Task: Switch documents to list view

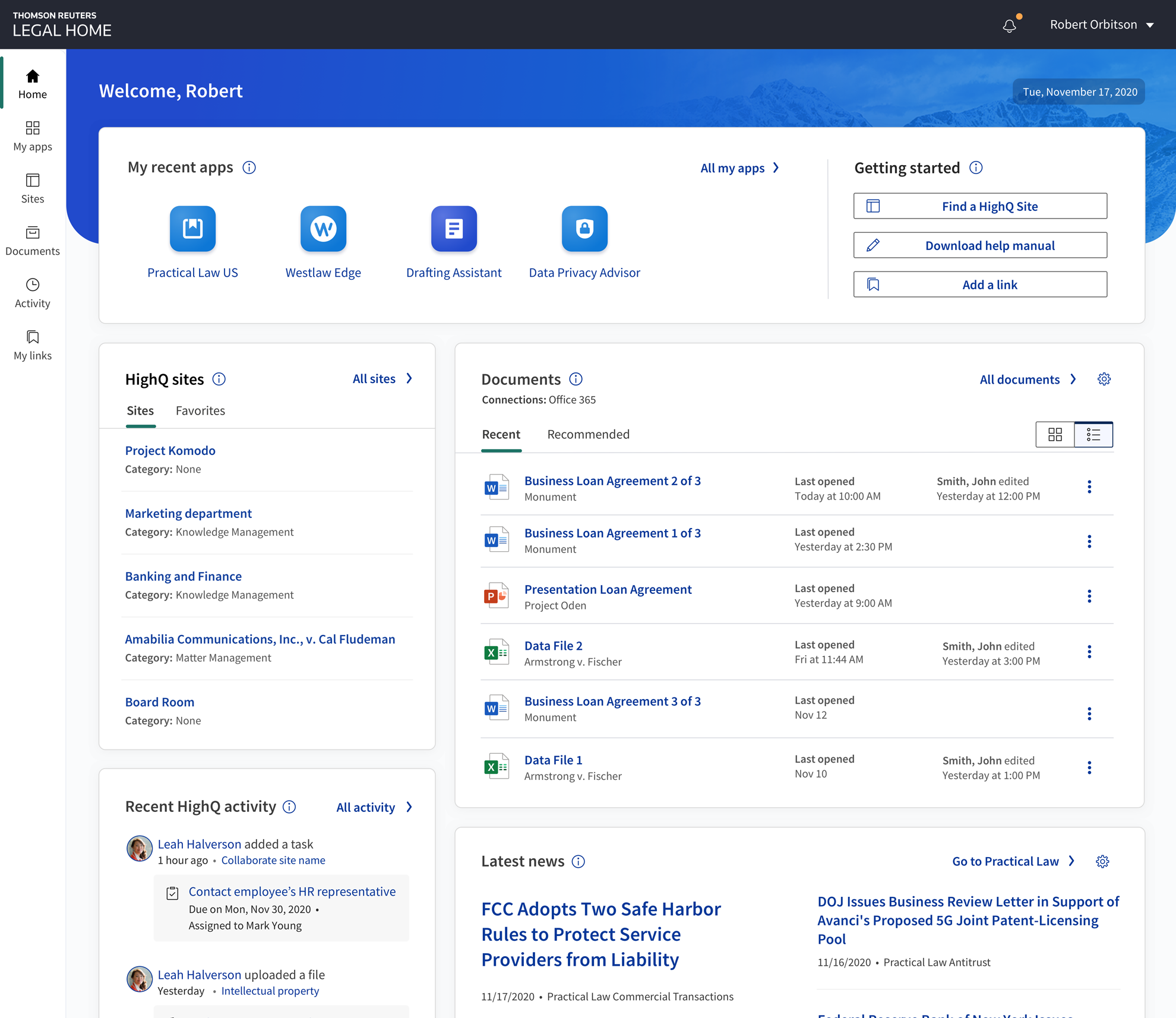Action: [x=1093, y=435]
